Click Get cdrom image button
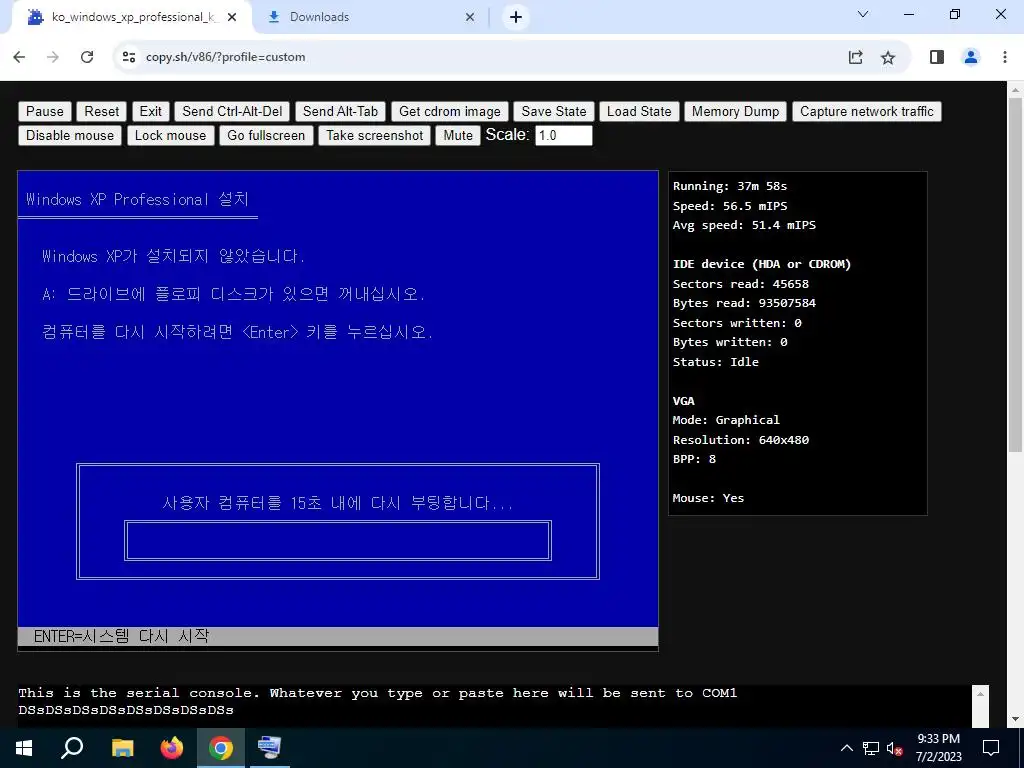 449,112
